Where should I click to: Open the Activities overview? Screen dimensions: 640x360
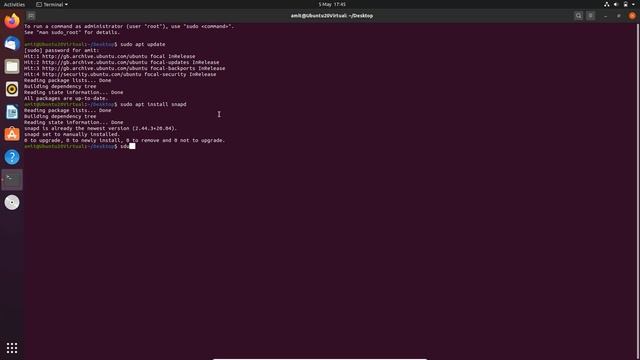pyautogui.click(x=14, y=4)
